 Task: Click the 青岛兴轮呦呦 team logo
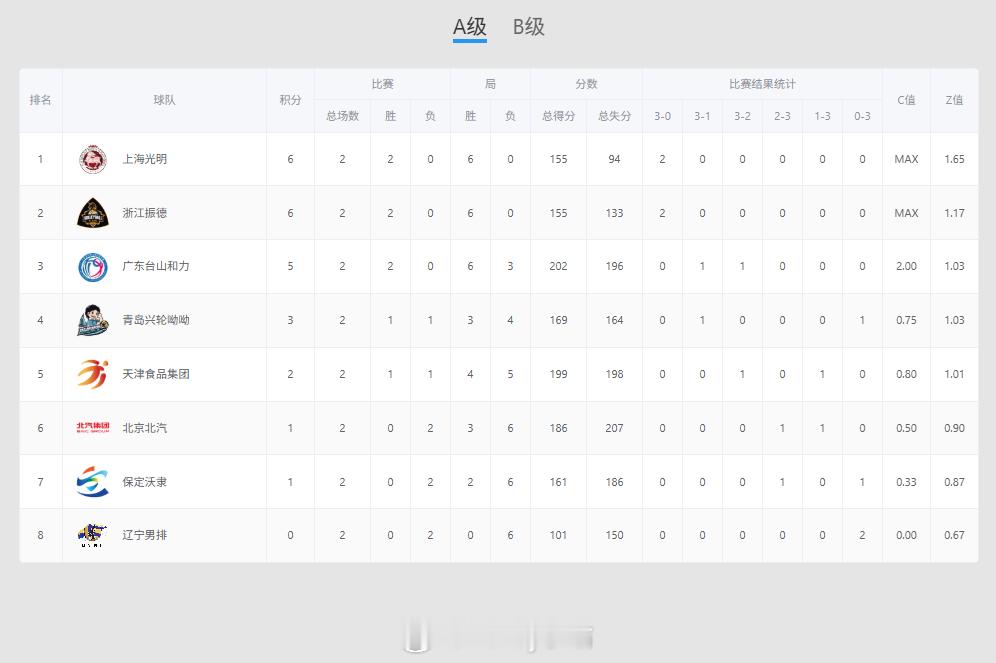click(93, 320)
